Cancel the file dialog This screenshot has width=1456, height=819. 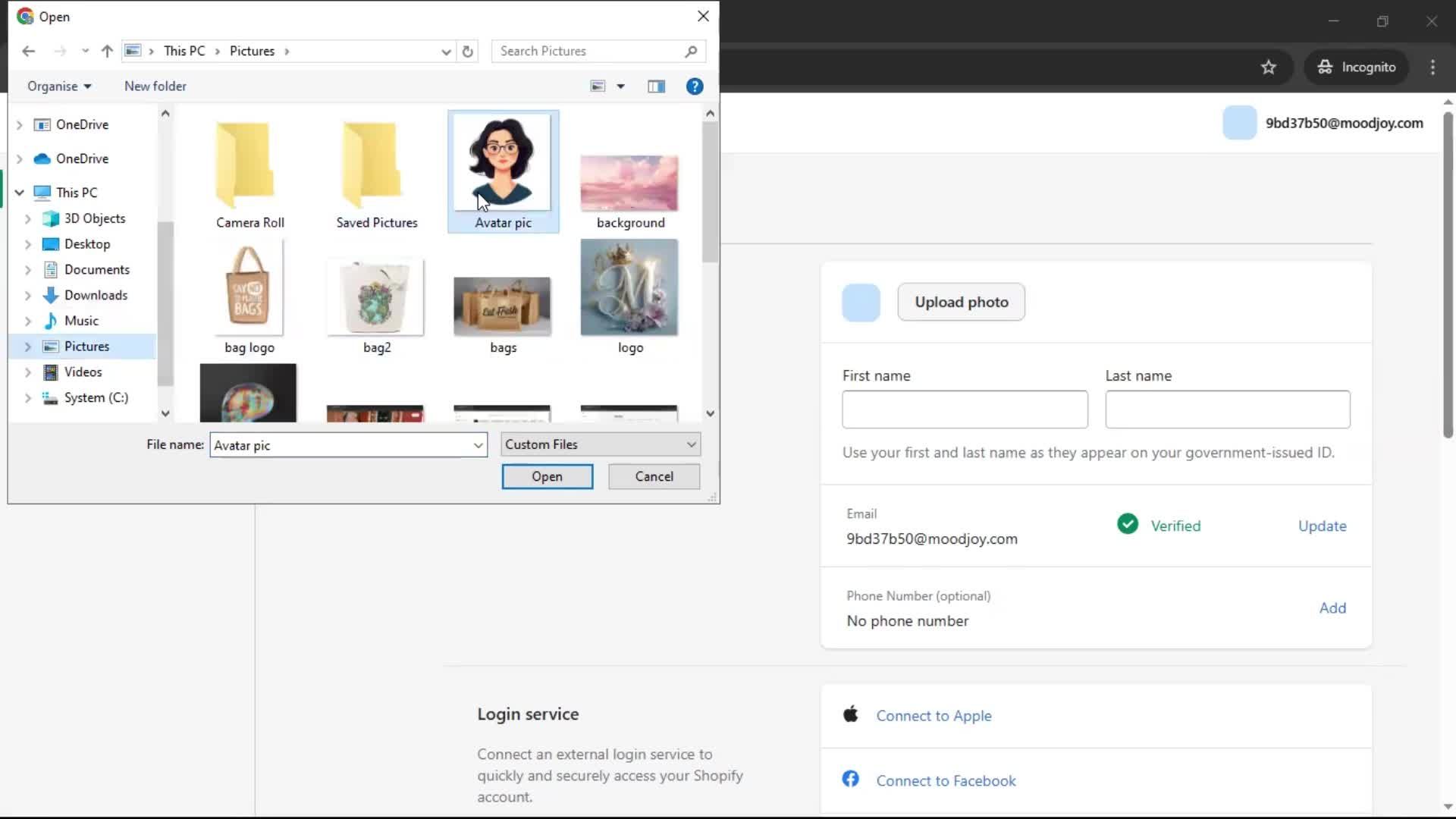point(654,476)
